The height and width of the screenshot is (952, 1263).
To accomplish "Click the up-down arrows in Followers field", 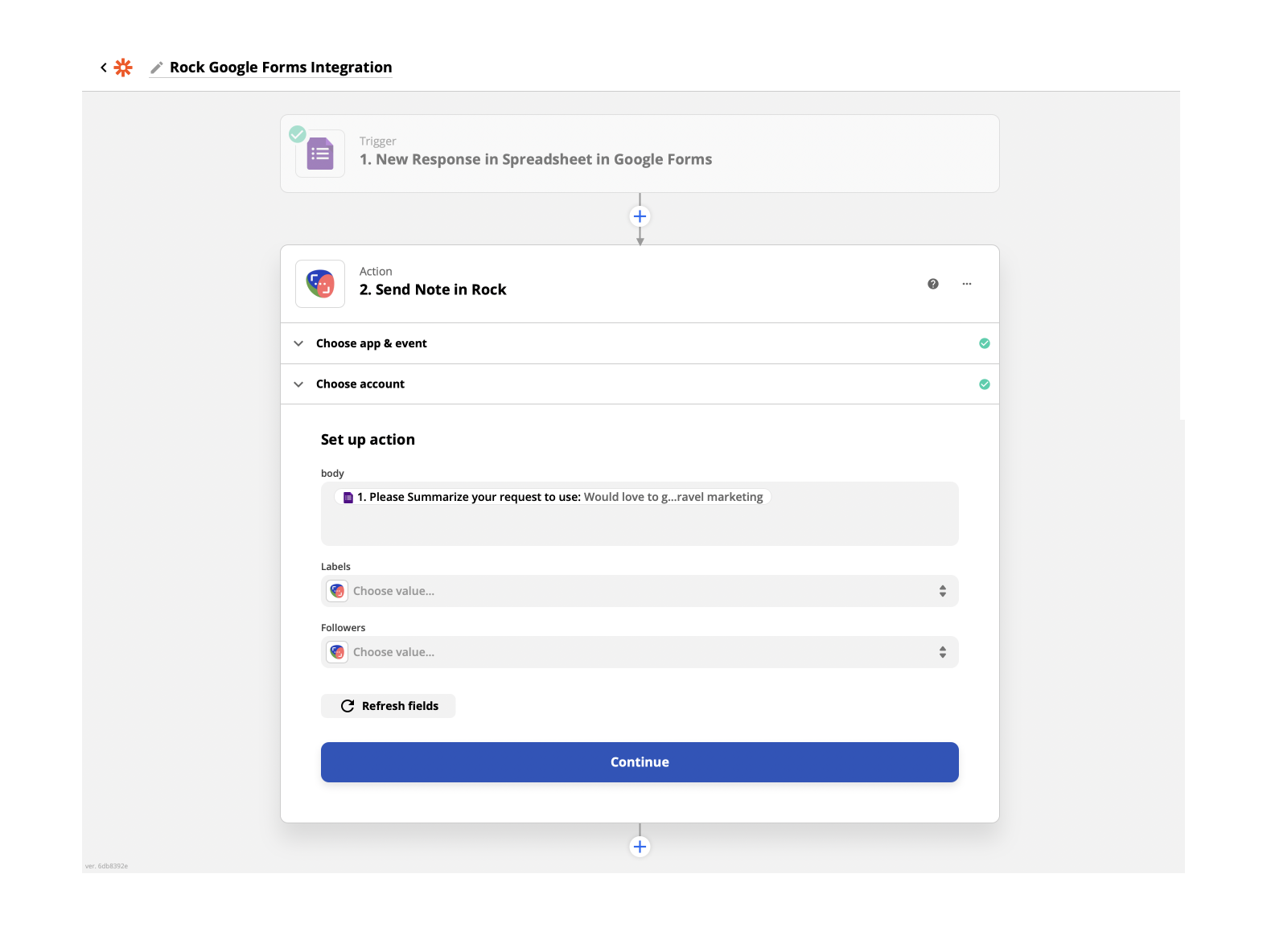I will point(943,652).
